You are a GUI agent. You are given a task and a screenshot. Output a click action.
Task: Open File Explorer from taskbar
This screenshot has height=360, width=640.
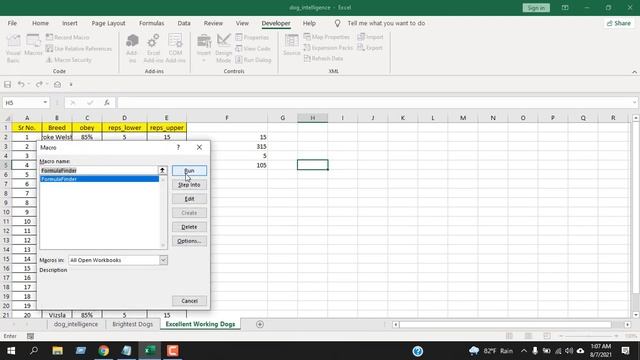click(x=57, y=351)
